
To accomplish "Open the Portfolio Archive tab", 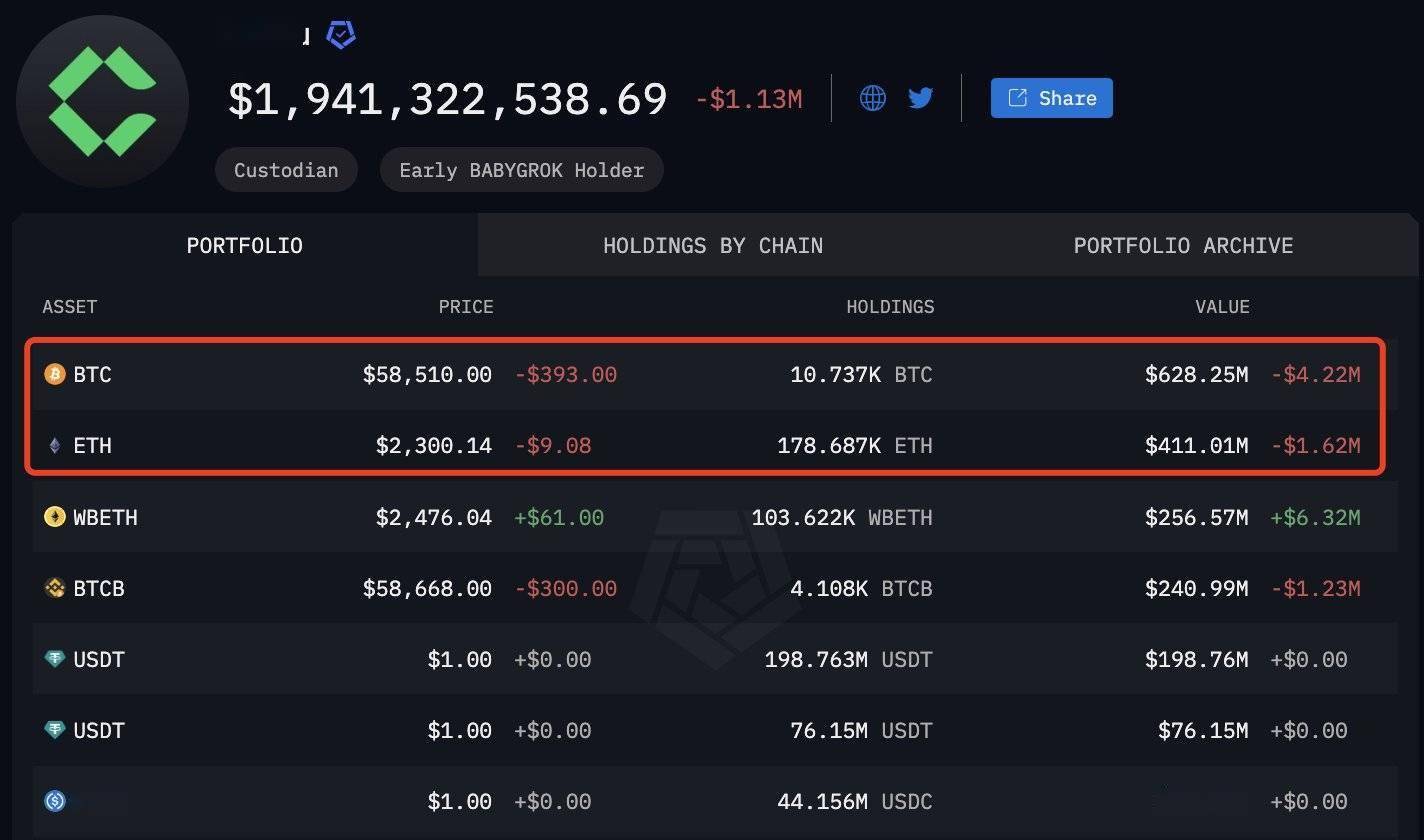I will (1183, 246).
